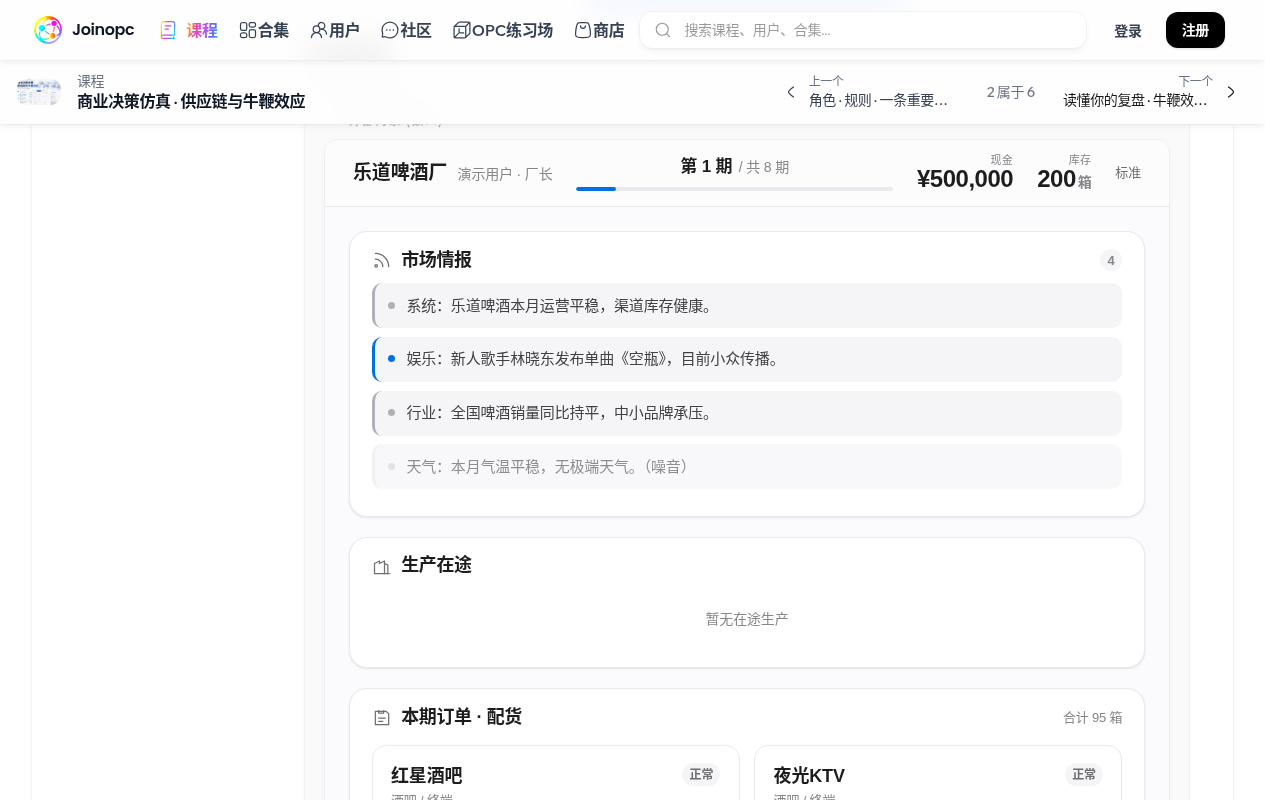Viewport: 1280px width, 800px height.
Task: Select news item 系统：乐道啤酒本月运营平稳
Action: pyautogui.click(x=747, y=305)
